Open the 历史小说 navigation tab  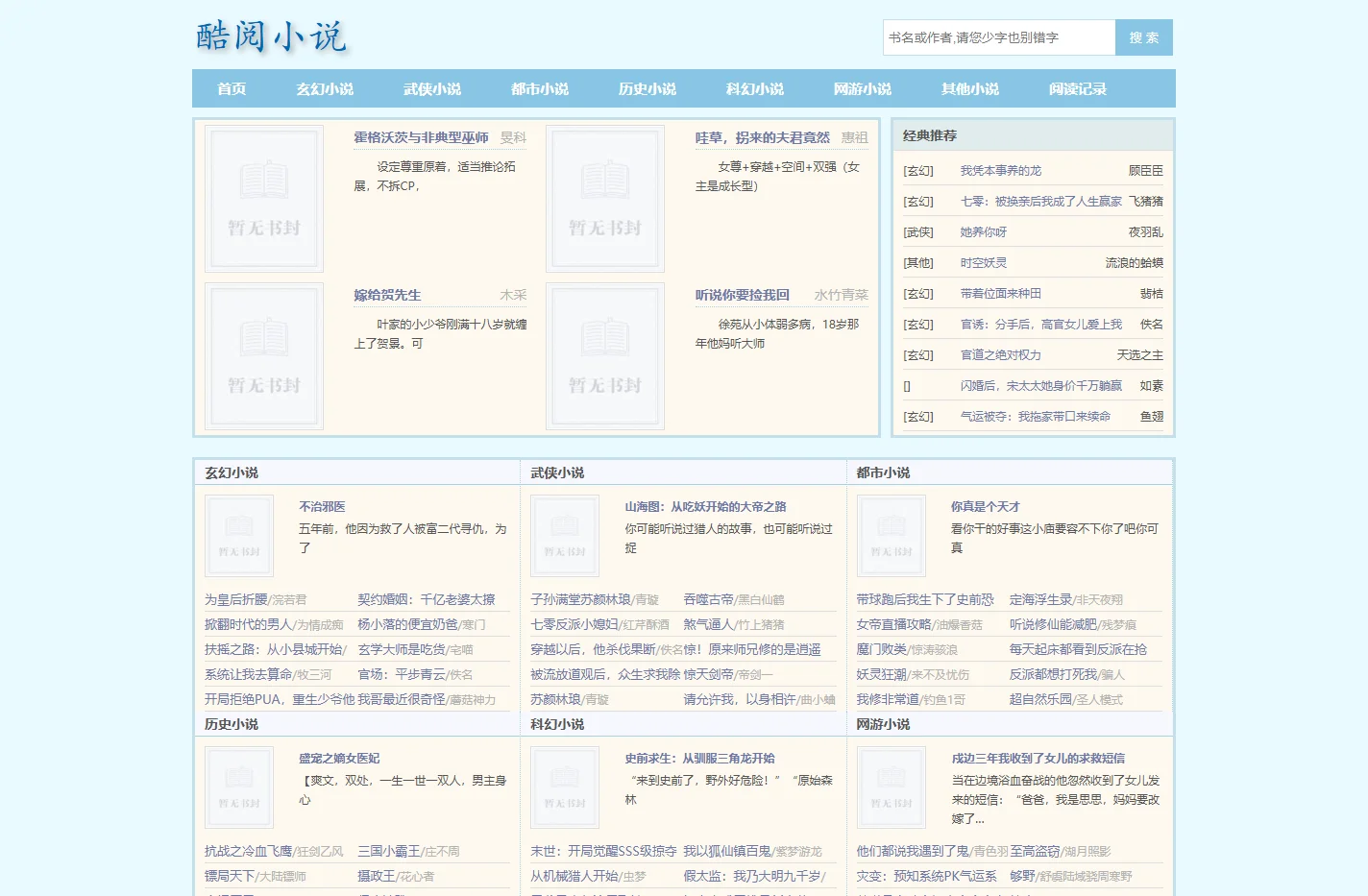coord(647,88)
